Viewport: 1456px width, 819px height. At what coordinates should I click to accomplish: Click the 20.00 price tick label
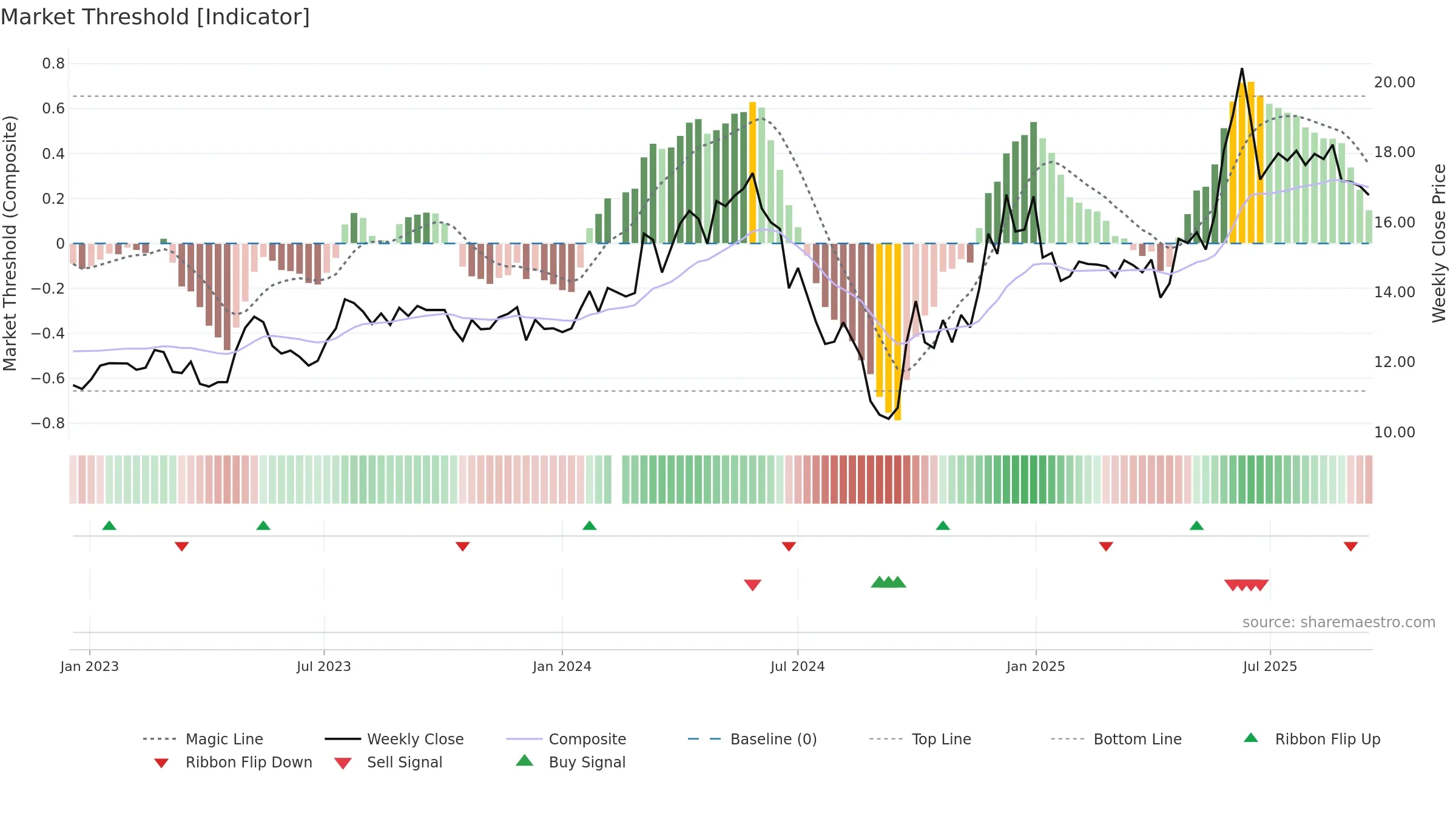point(1395,83)
